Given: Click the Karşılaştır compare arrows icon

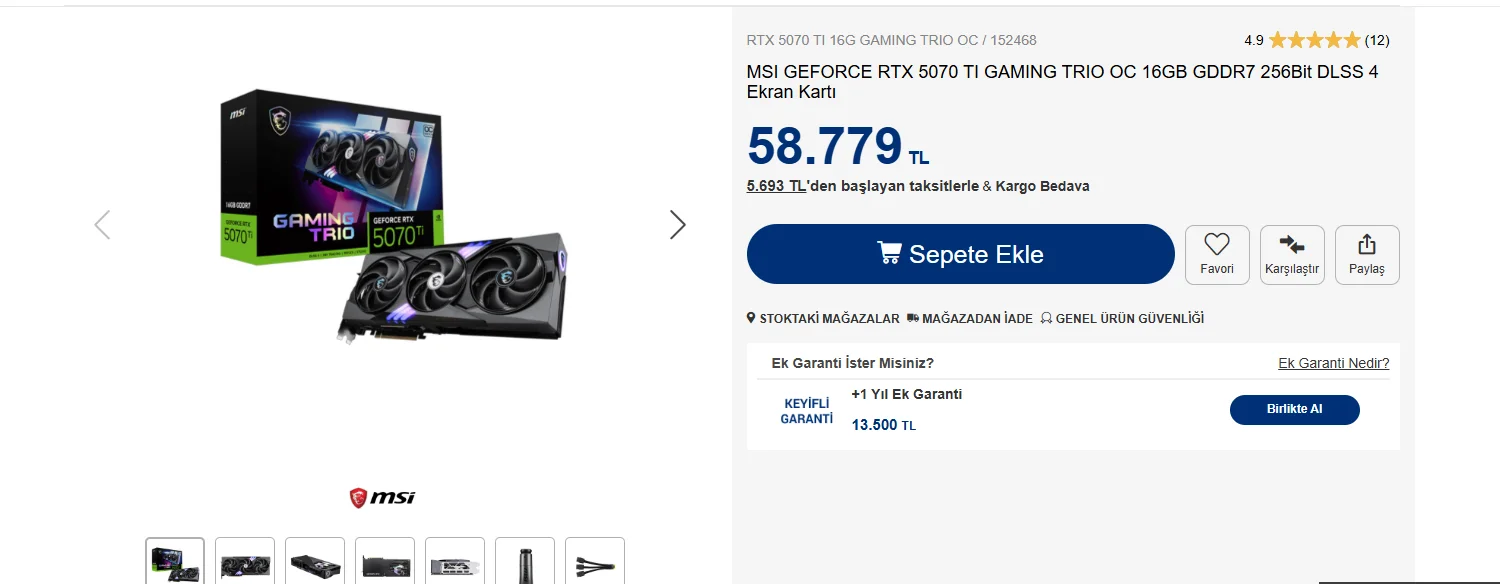Looking at the screenshot, I should click(1292, 254).
